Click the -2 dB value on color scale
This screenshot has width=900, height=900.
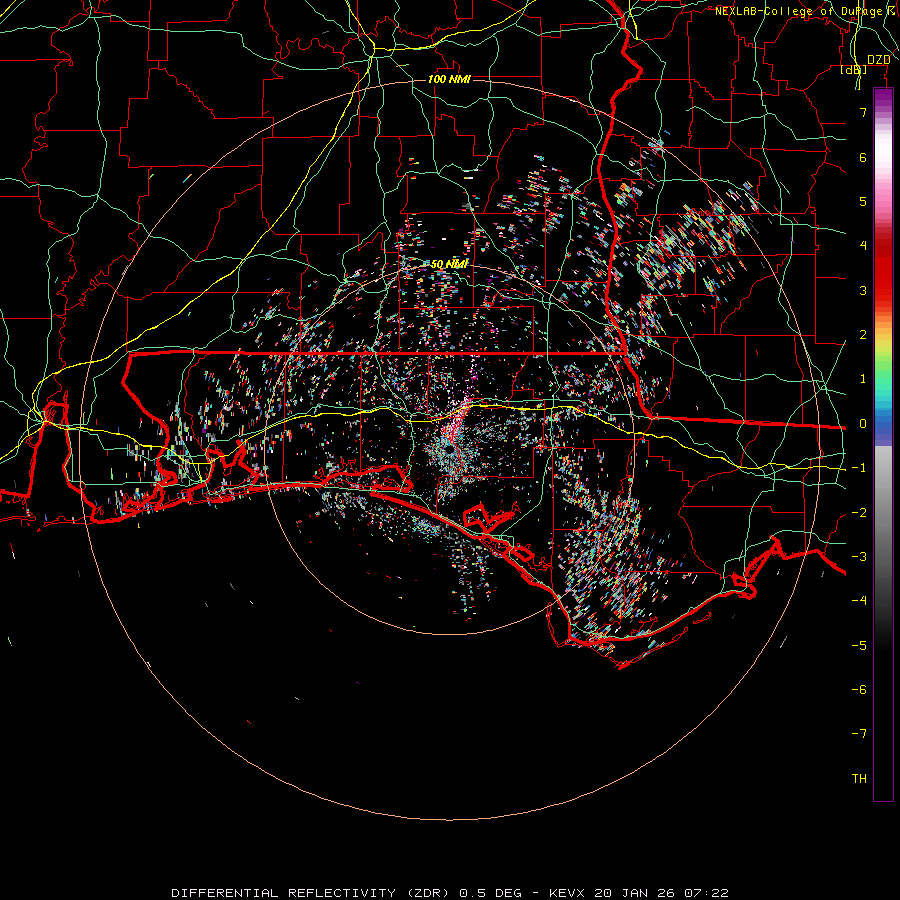(x=859, y=513)
